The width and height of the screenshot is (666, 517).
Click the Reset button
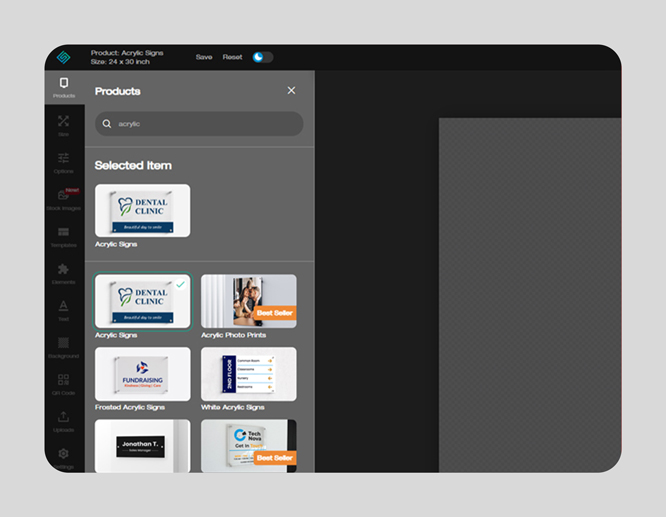point(232,57)
